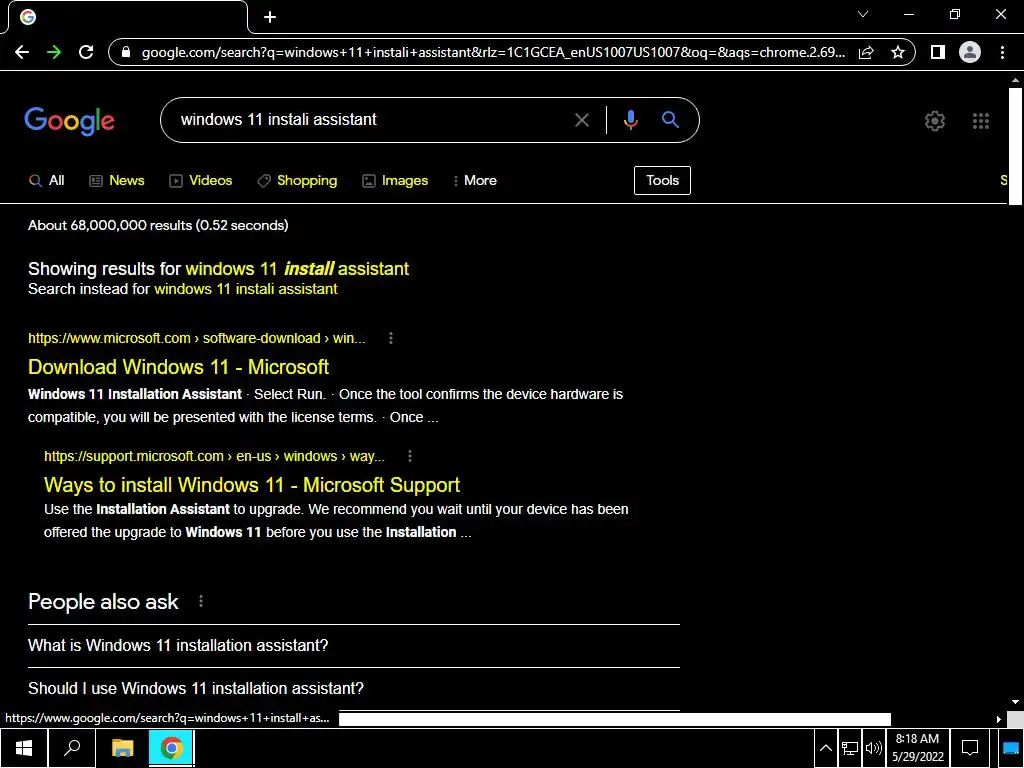Reload the page
Screen dimensions: 1024x768
[86, 52]
